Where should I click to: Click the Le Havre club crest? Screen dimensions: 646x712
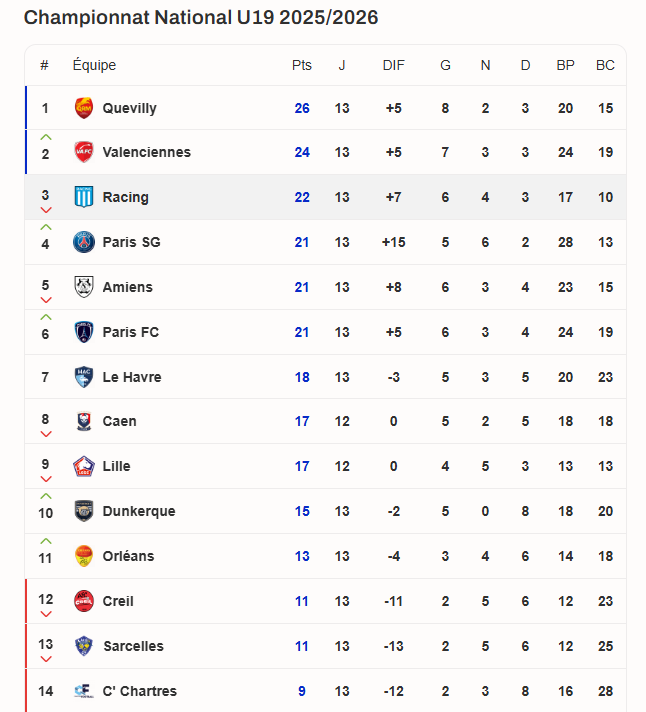[84, 377]
